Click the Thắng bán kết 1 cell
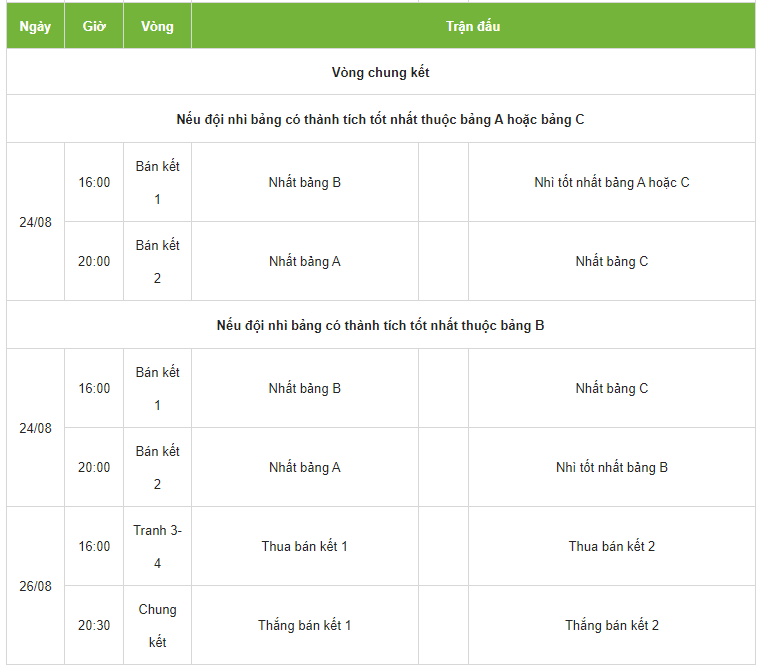Screen dimensions: 763x668 click(304, 625)
